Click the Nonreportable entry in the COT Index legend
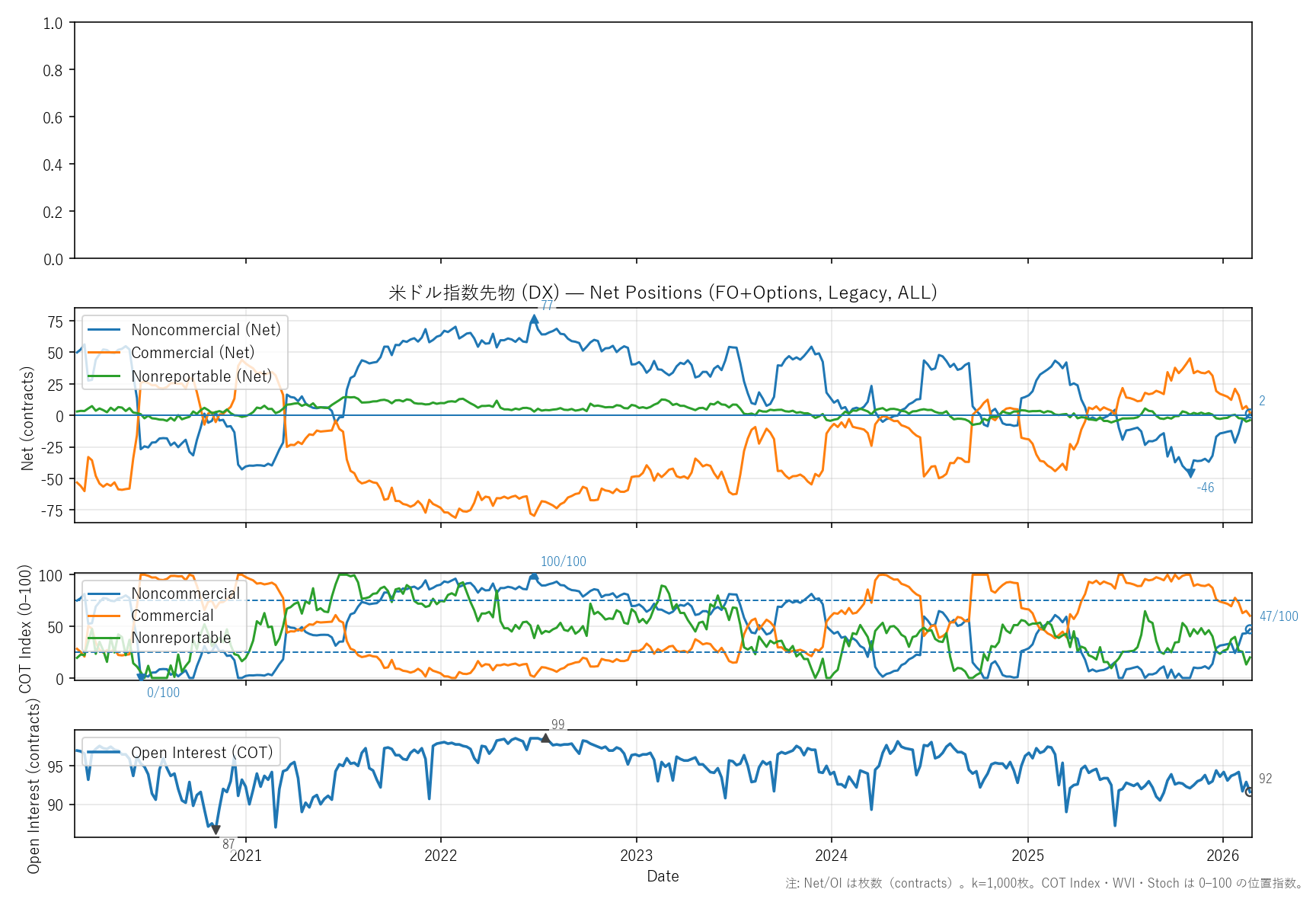Viewport: 1316px width, 899px height. click(180, 638)
